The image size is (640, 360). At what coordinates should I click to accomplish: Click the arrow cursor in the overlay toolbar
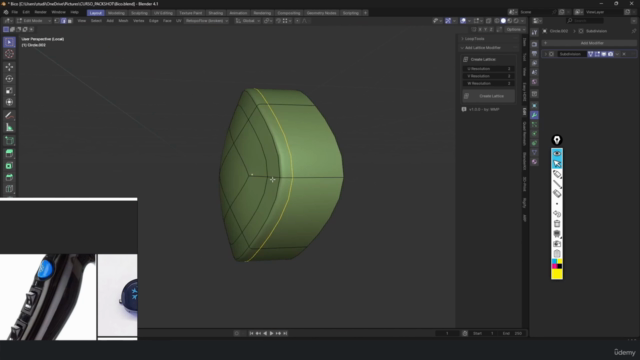tap(557, 164)
